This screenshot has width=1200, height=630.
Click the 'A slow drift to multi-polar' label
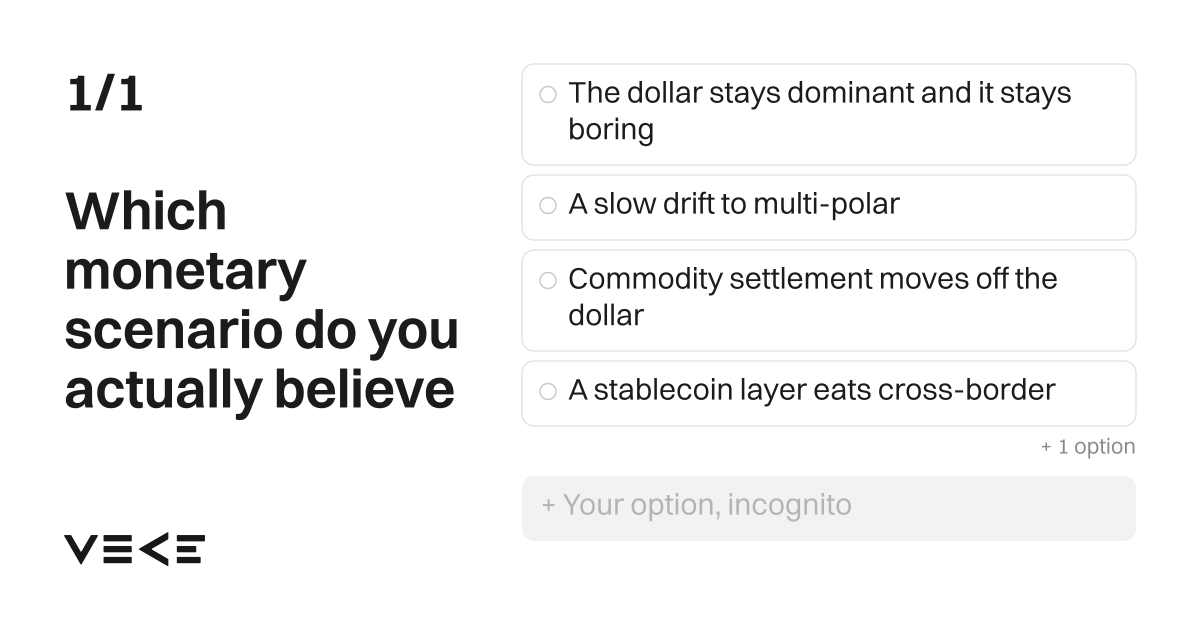[x=734, y=204]
